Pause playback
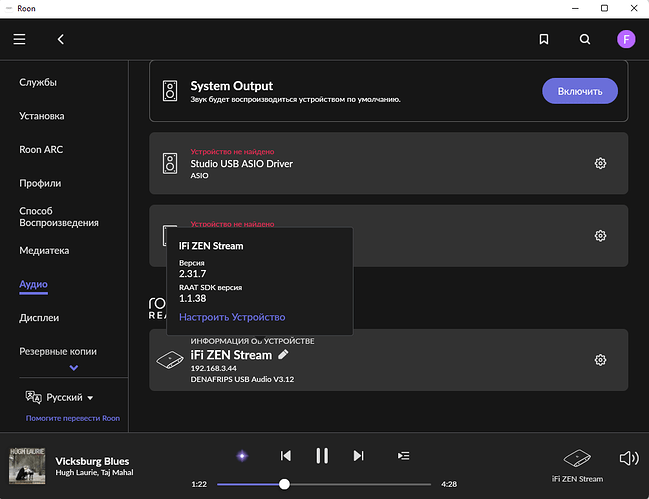The width and height of the screenshot is (649, 499). point(322,456)
